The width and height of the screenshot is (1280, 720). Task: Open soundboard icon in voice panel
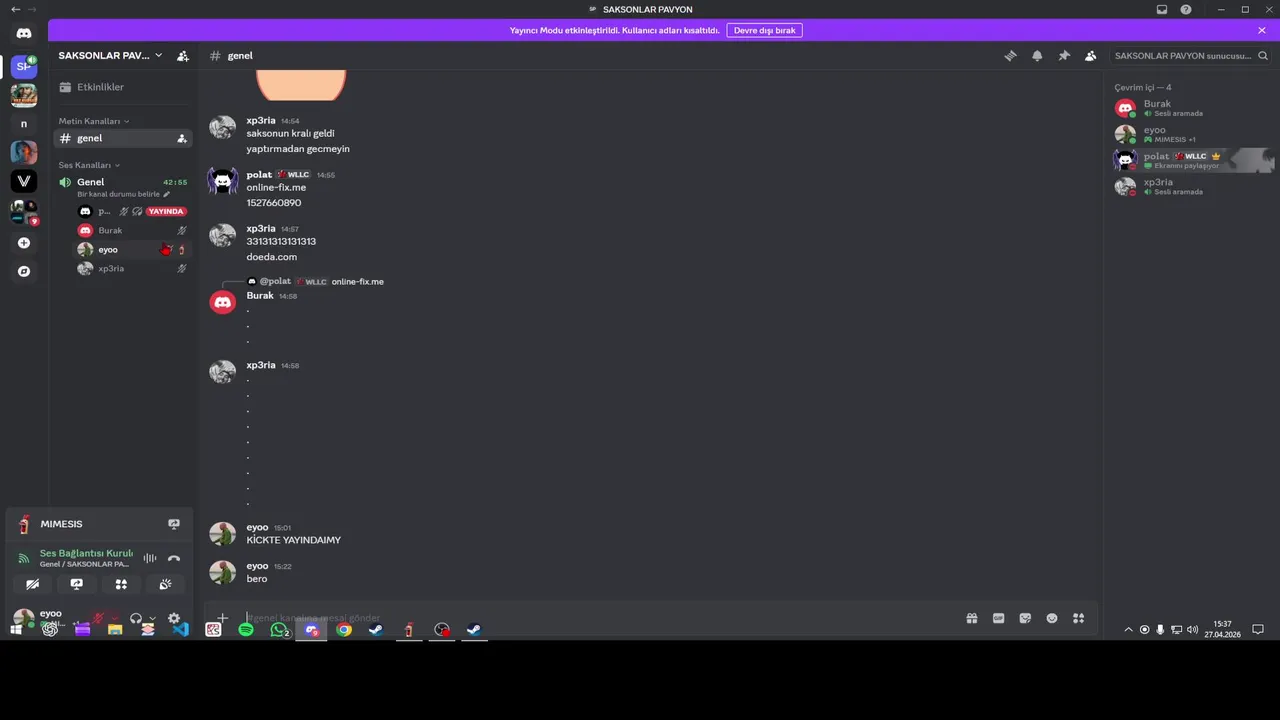point(165,584)
